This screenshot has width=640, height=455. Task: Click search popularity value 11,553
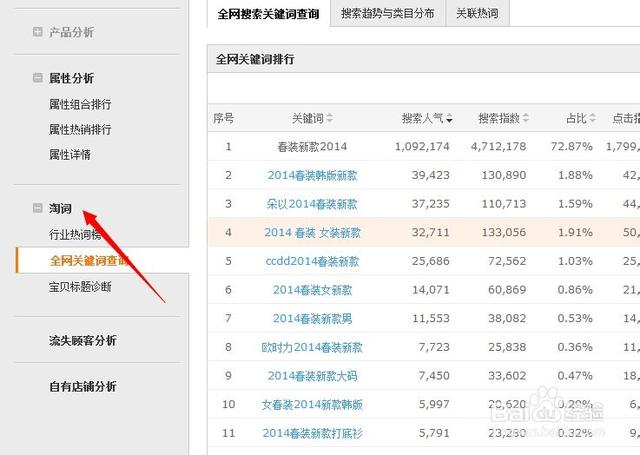pos(431,318)
